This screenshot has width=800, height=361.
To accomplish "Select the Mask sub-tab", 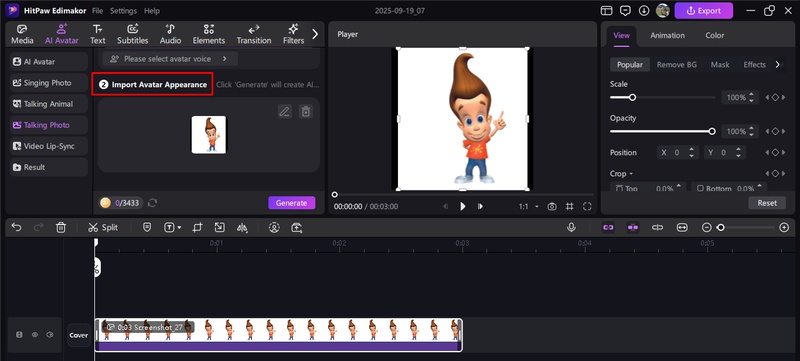I will point(720,65).
